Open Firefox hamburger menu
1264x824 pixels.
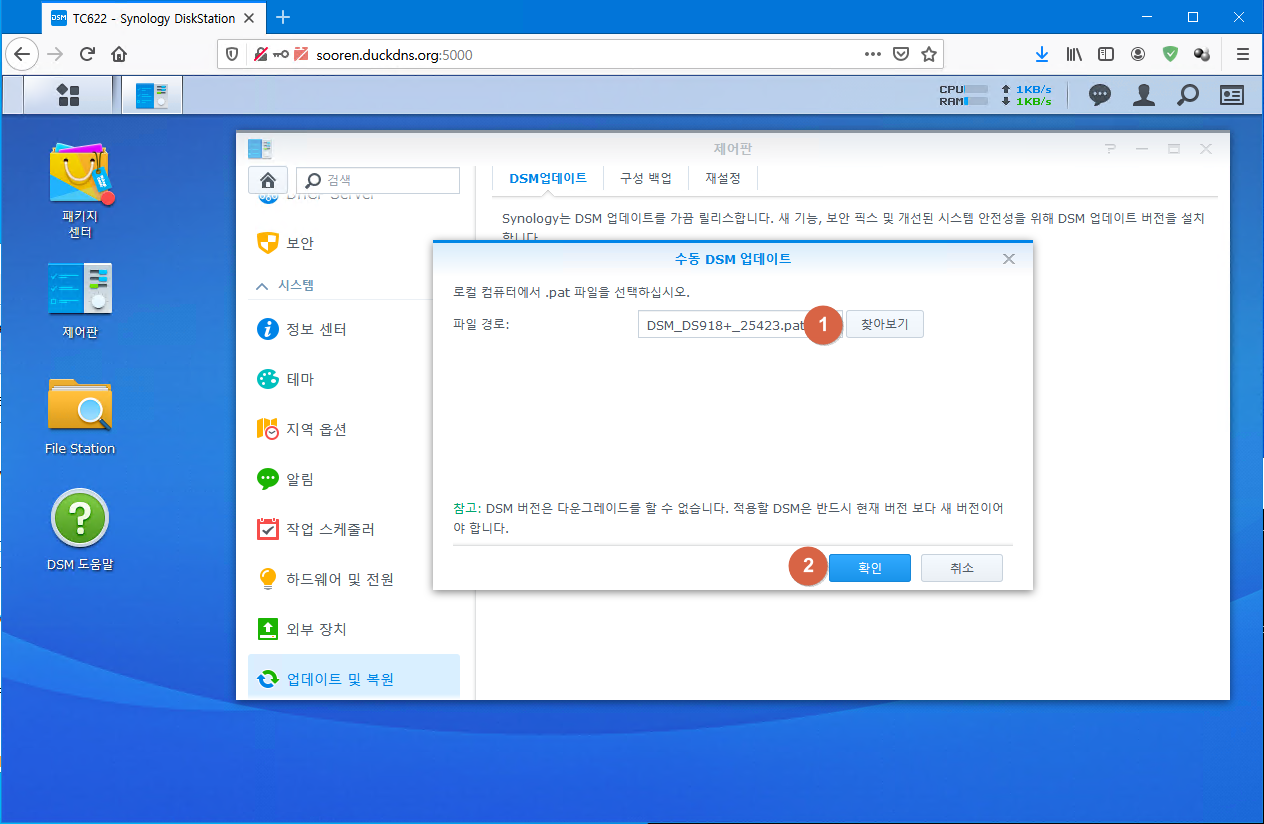pyautogui.click(x=1243, y=54)
